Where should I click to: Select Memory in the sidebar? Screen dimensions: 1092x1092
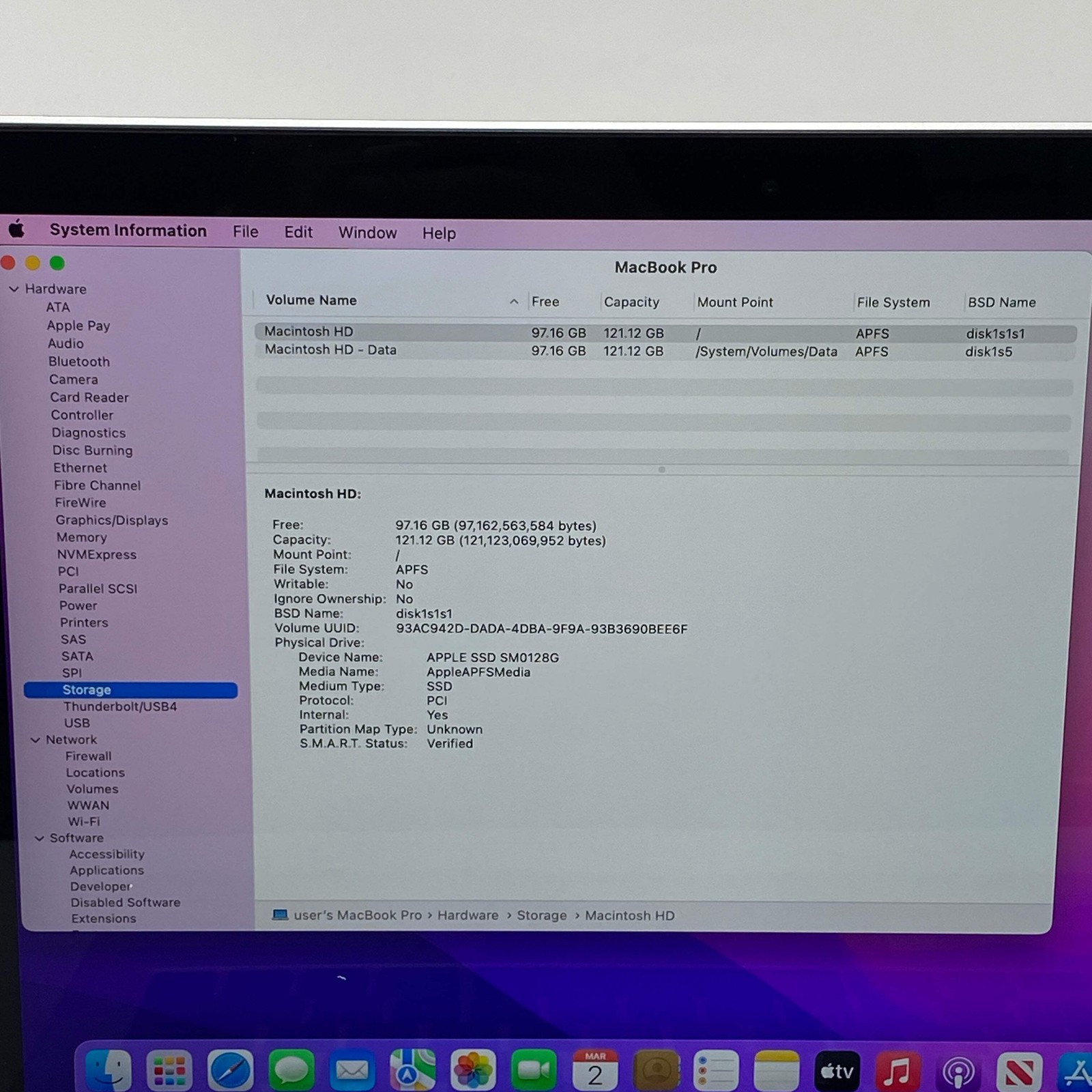[x=82, y=537]
